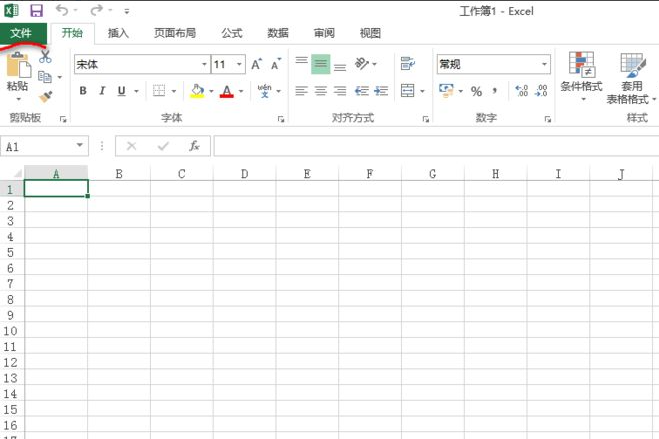Screen dimensions: 659x439
Task: Click the 粘贴 paste button
Action: click(x=18, y=75)
